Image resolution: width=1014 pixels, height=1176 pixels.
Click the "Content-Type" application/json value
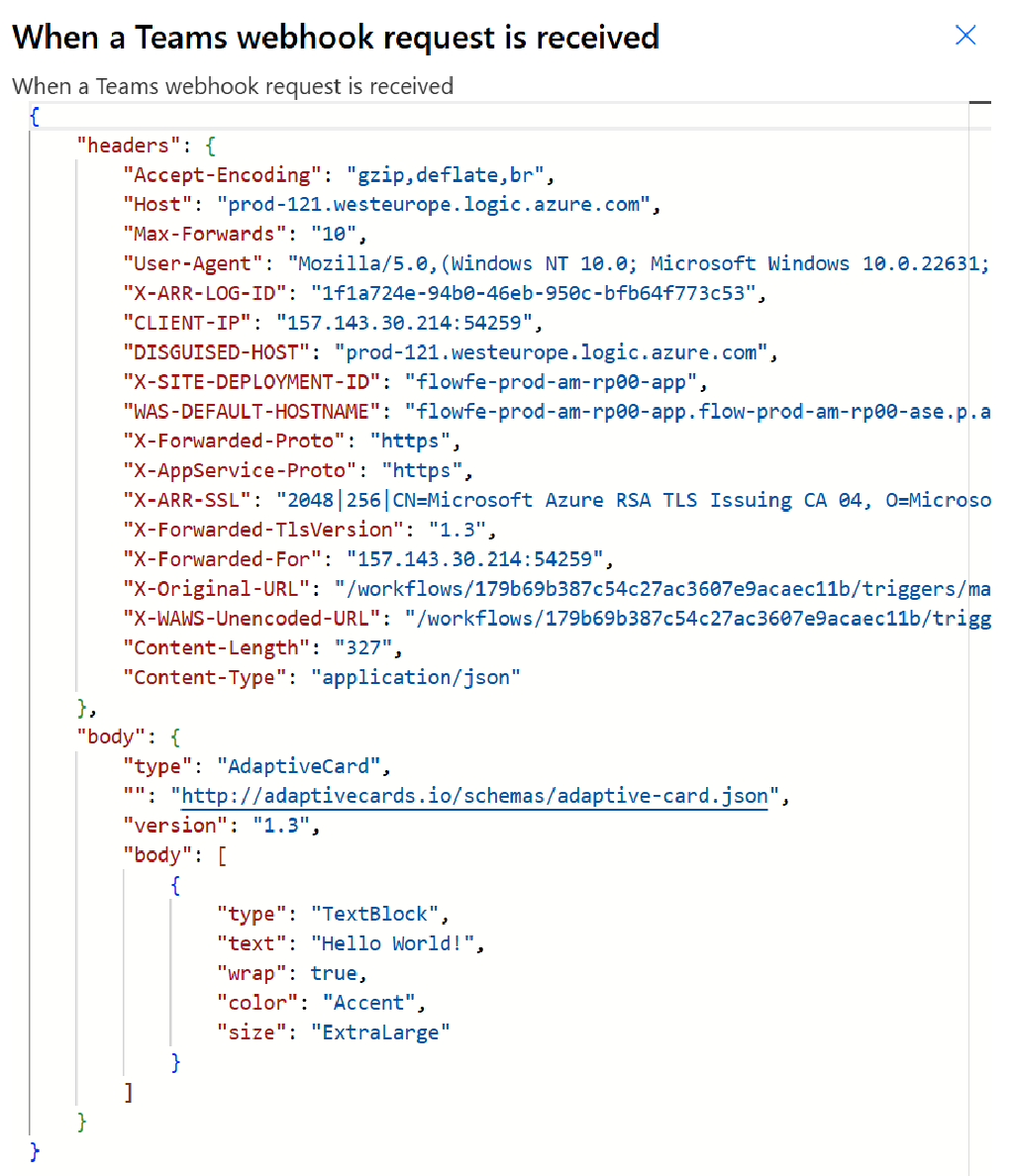416,677
